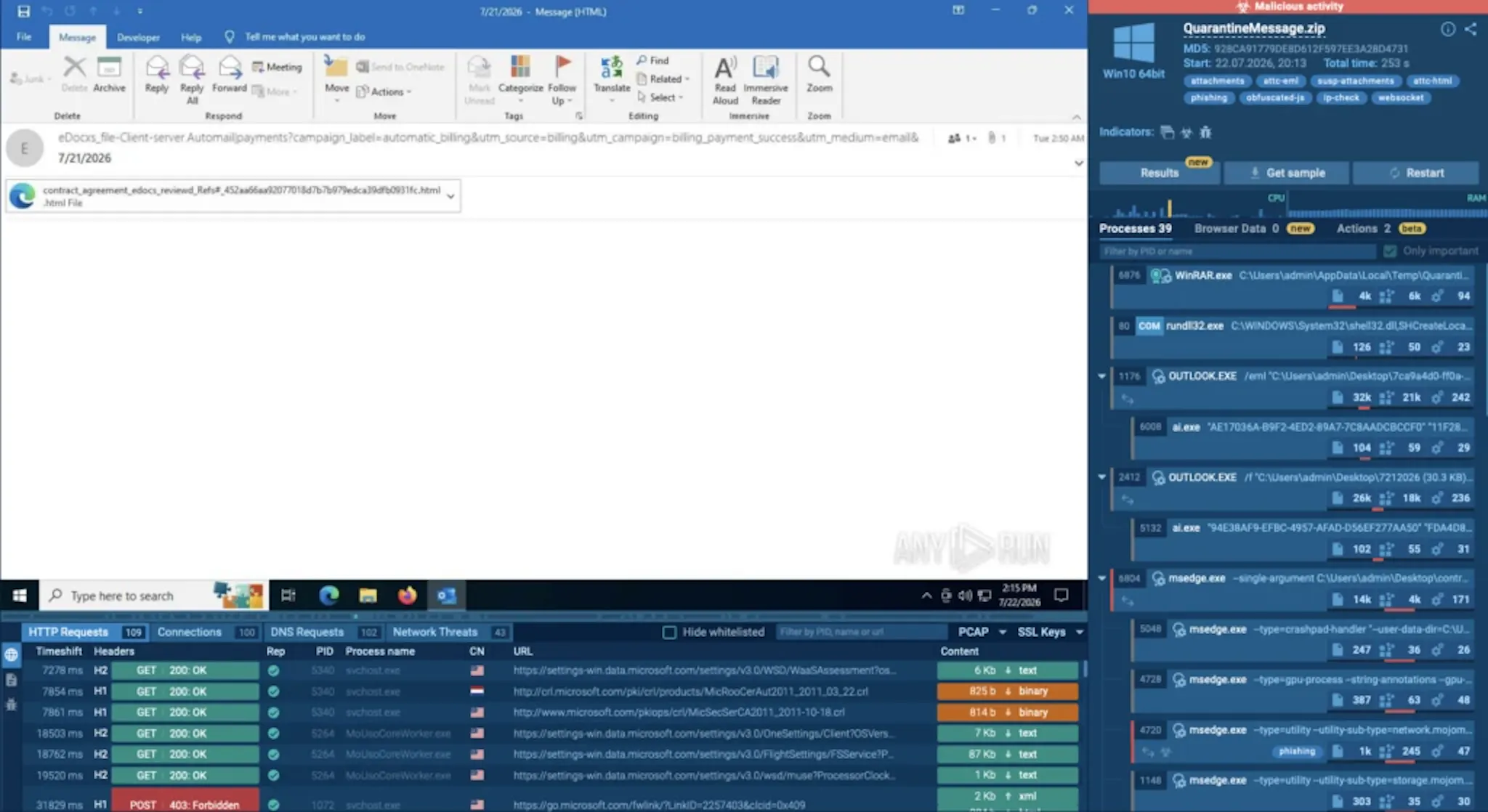Click the Find button in Editing group
This screenshot has width=1488, height=812.
652,60
